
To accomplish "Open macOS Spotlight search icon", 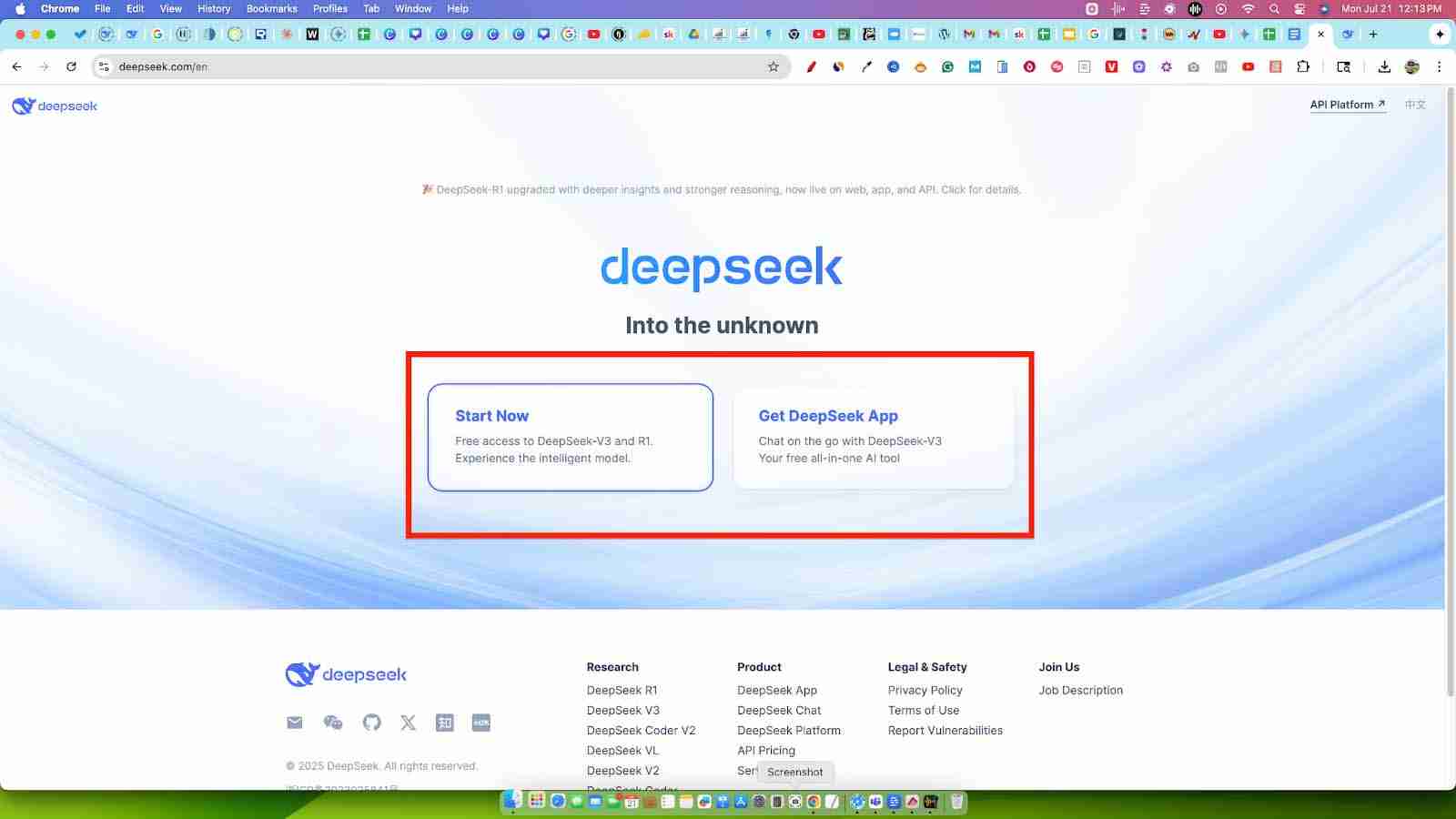I will (1274, 8).
